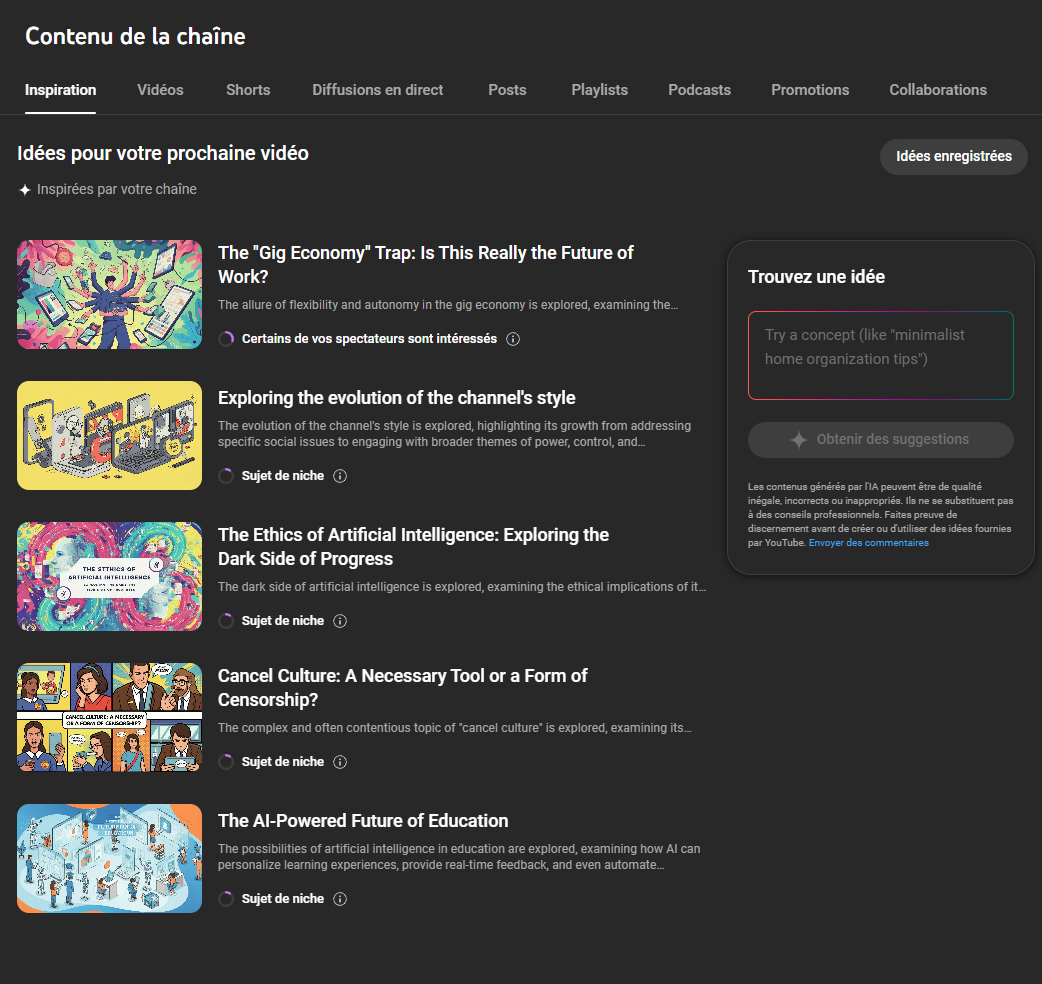Click the sparkle icon beside "Inspirées par votre chaîne"
The image size is (1042, 984).
(x=25, y=190)
